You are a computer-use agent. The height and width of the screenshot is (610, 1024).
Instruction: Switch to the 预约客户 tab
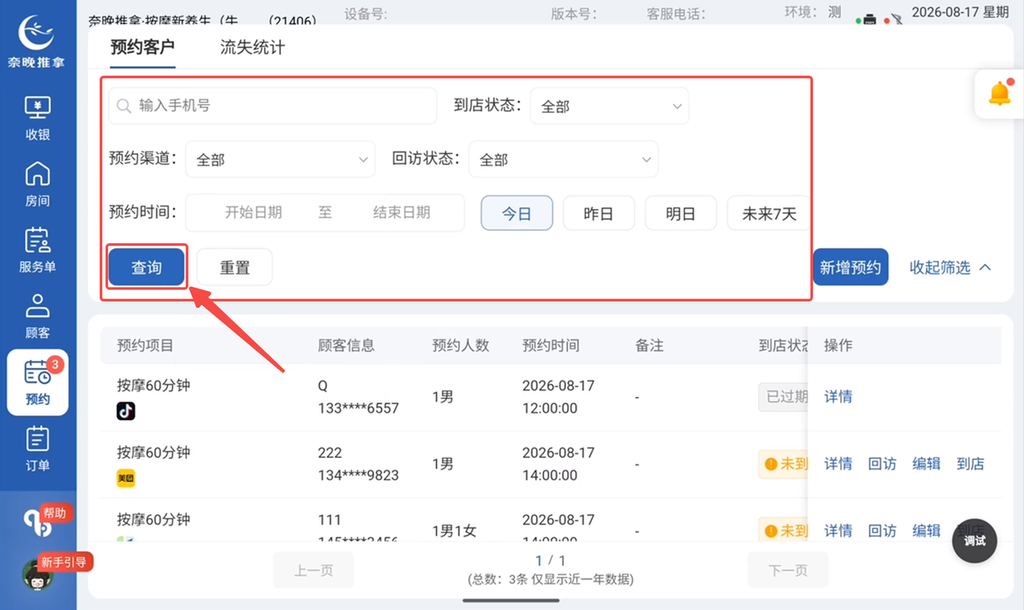click(x=142, y=48)
